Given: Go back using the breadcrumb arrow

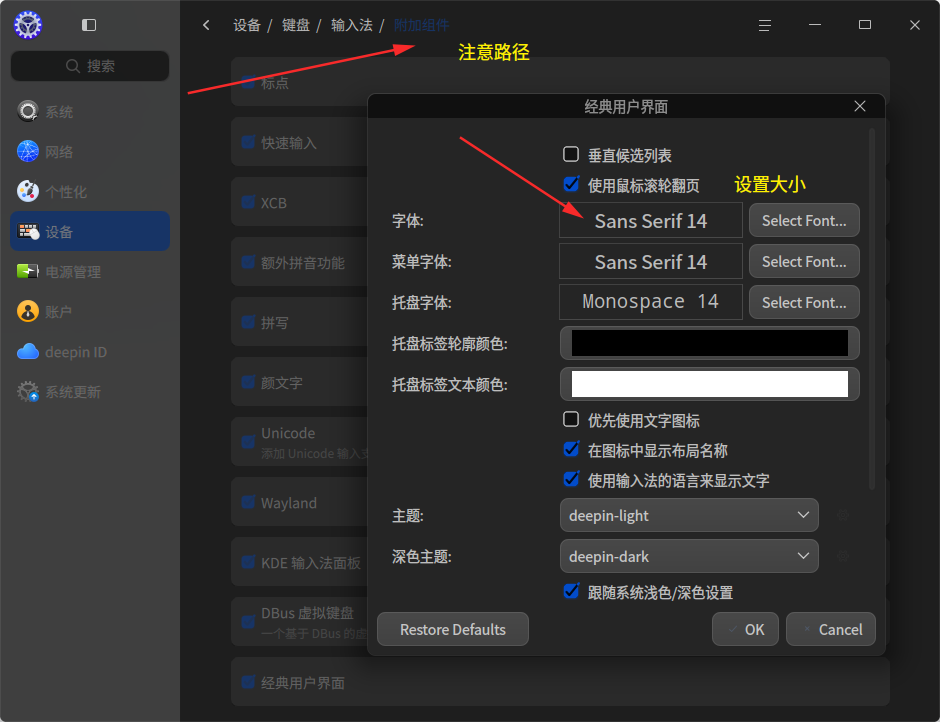Looking at the screenshot, I should click(x=206, y=25).
